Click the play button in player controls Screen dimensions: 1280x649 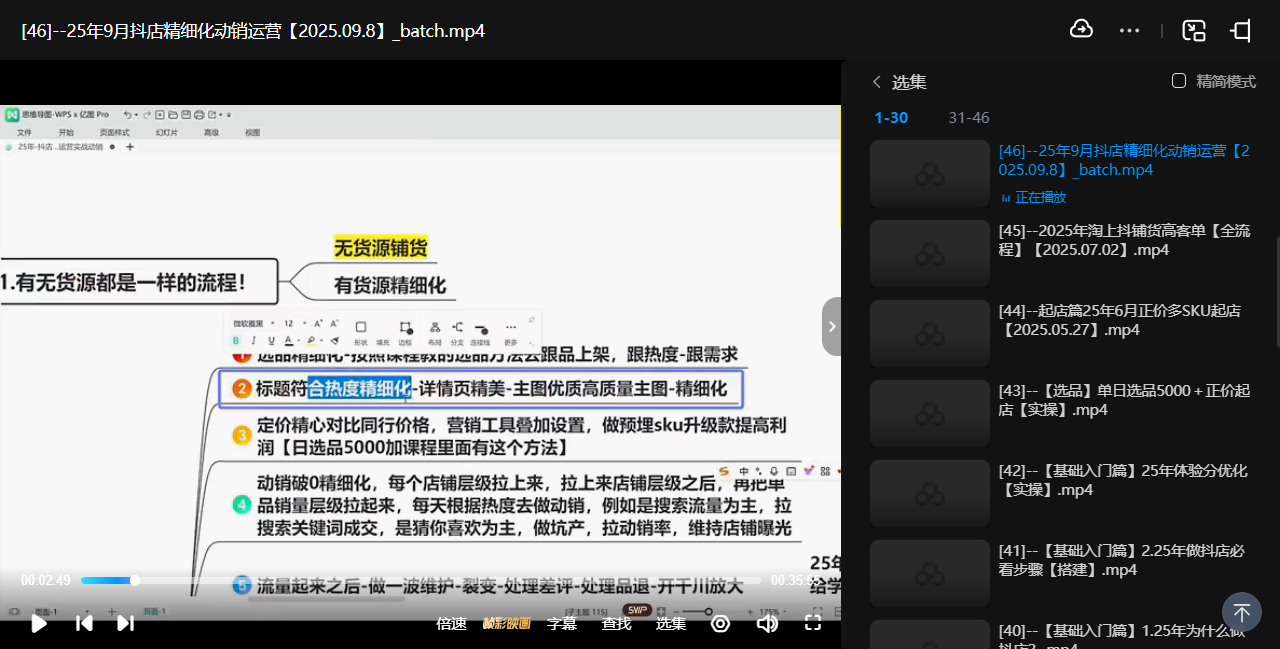pyautogui.click(x=39, y=623)
